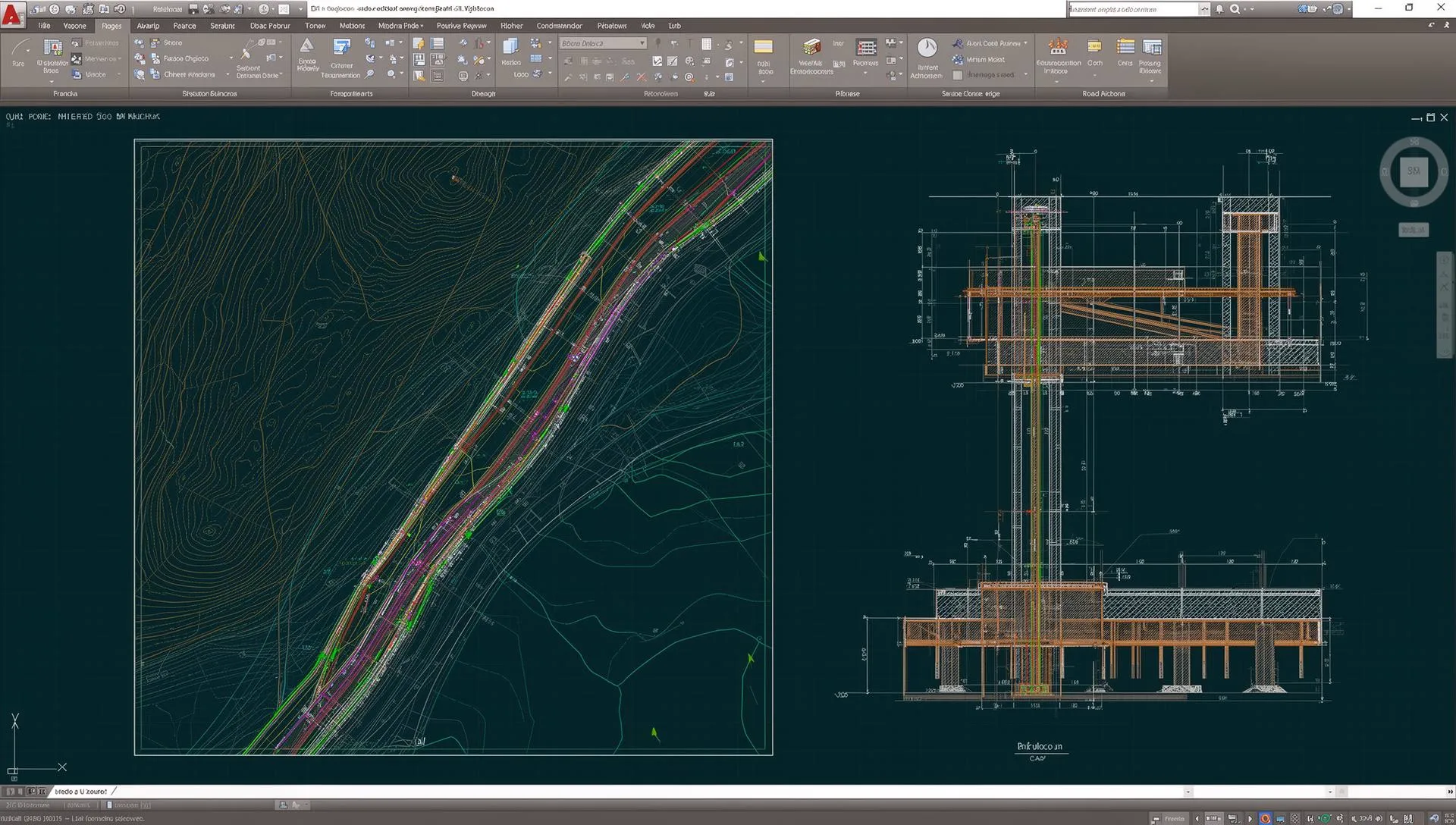Click the navigation bar on right edge
Viewport: 1456px width, 825px height.
click(1445, 305)
